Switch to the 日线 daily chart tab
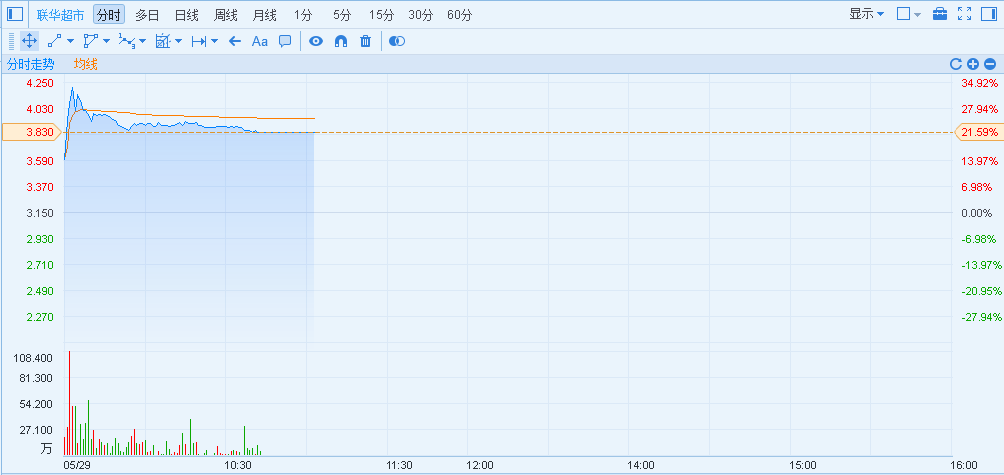 tap(186, 15)
